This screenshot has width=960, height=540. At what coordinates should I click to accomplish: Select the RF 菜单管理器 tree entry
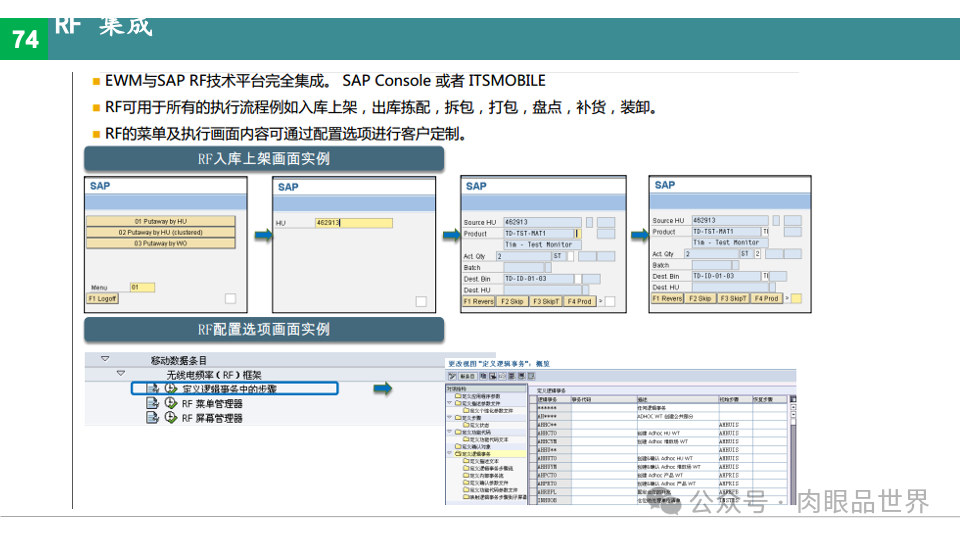coord(212,403)
